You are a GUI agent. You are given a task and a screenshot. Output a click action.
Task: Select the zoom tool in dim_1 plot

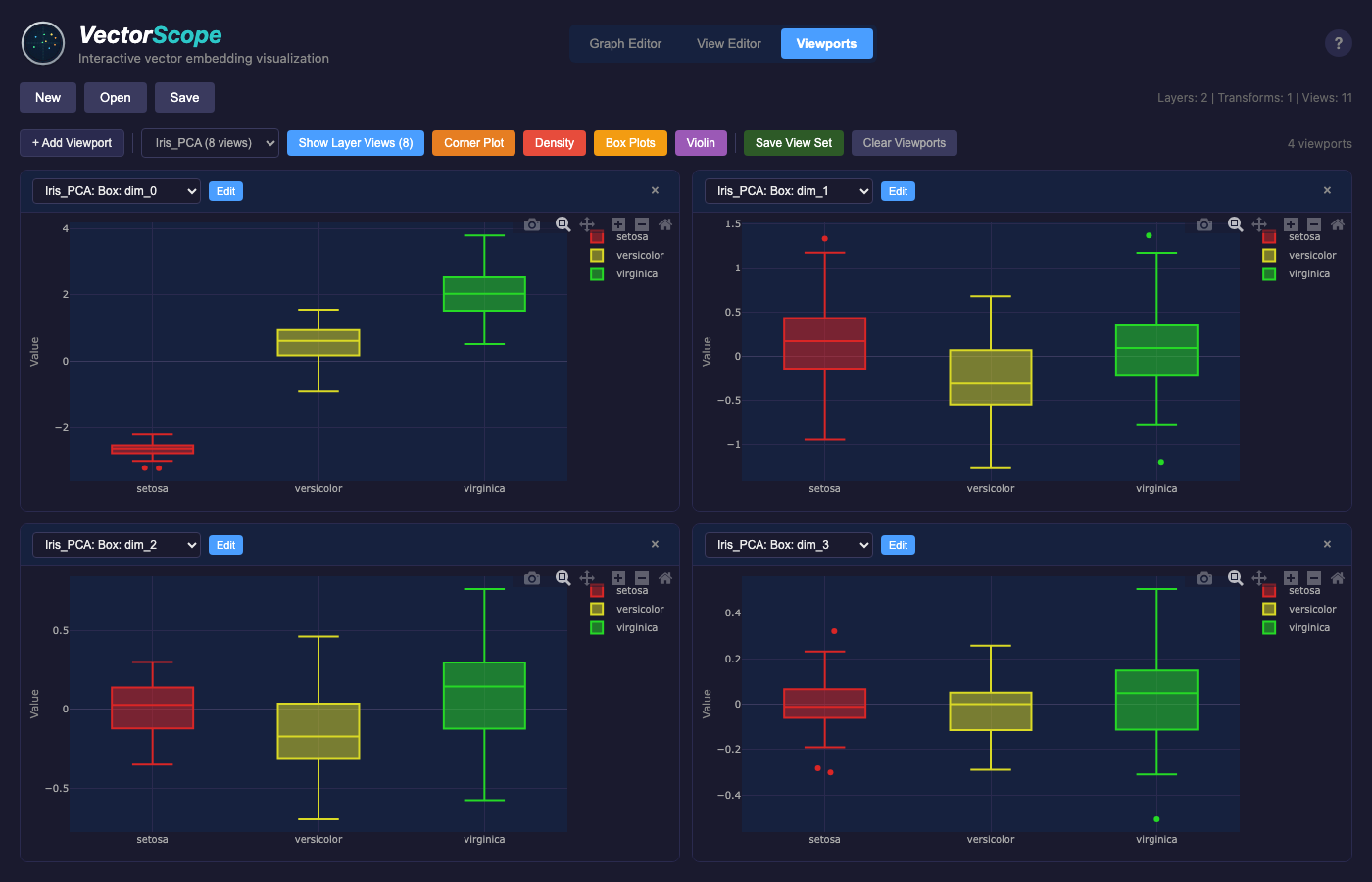click(1235, 224)
